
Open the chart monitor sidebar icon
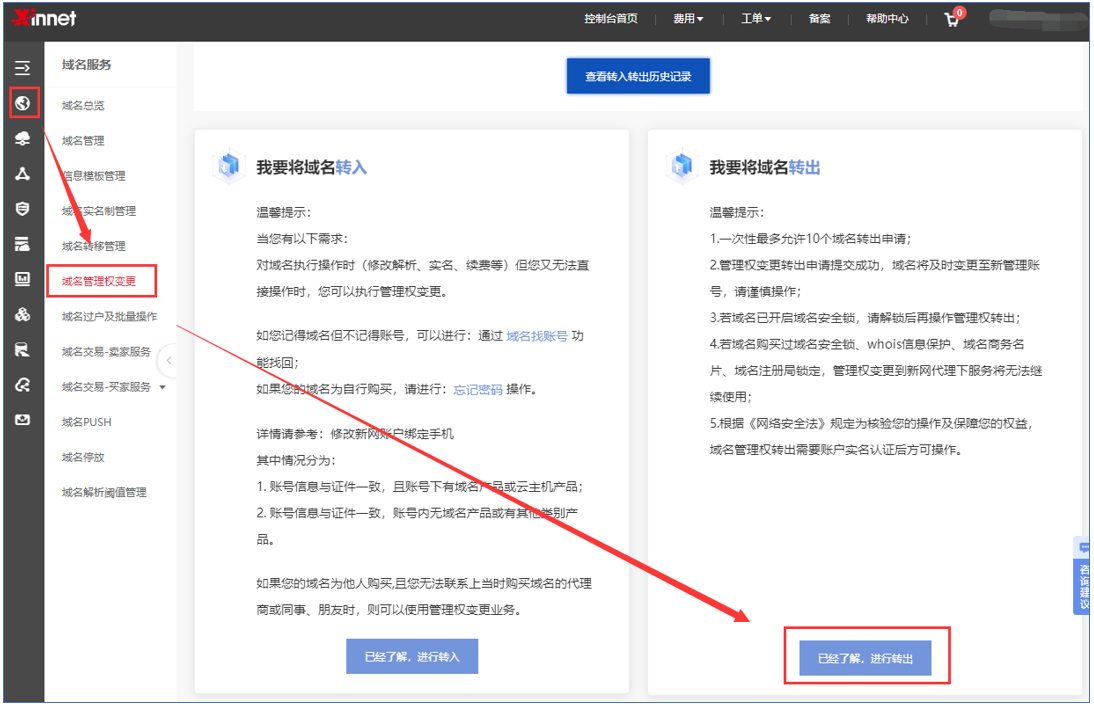(22, 280)
